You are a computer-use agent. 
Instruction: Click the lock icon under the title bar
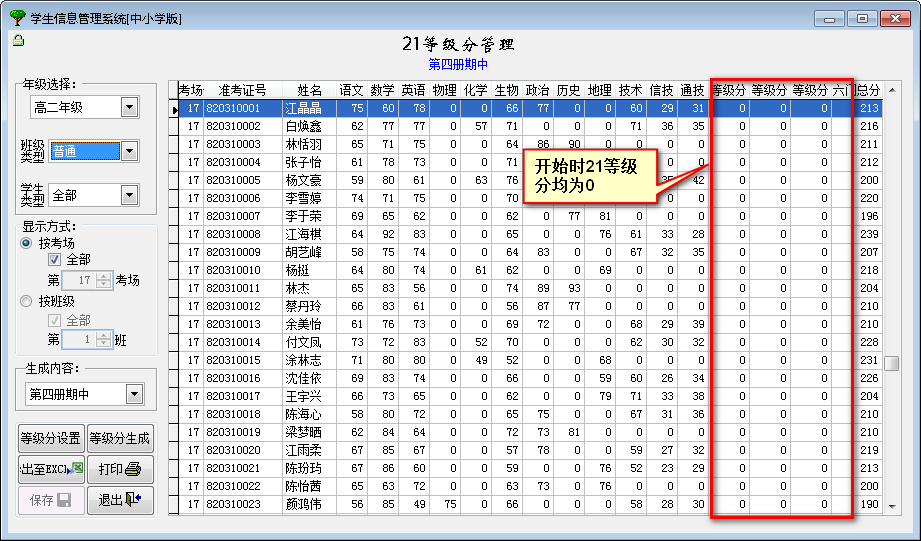point(18,40)
